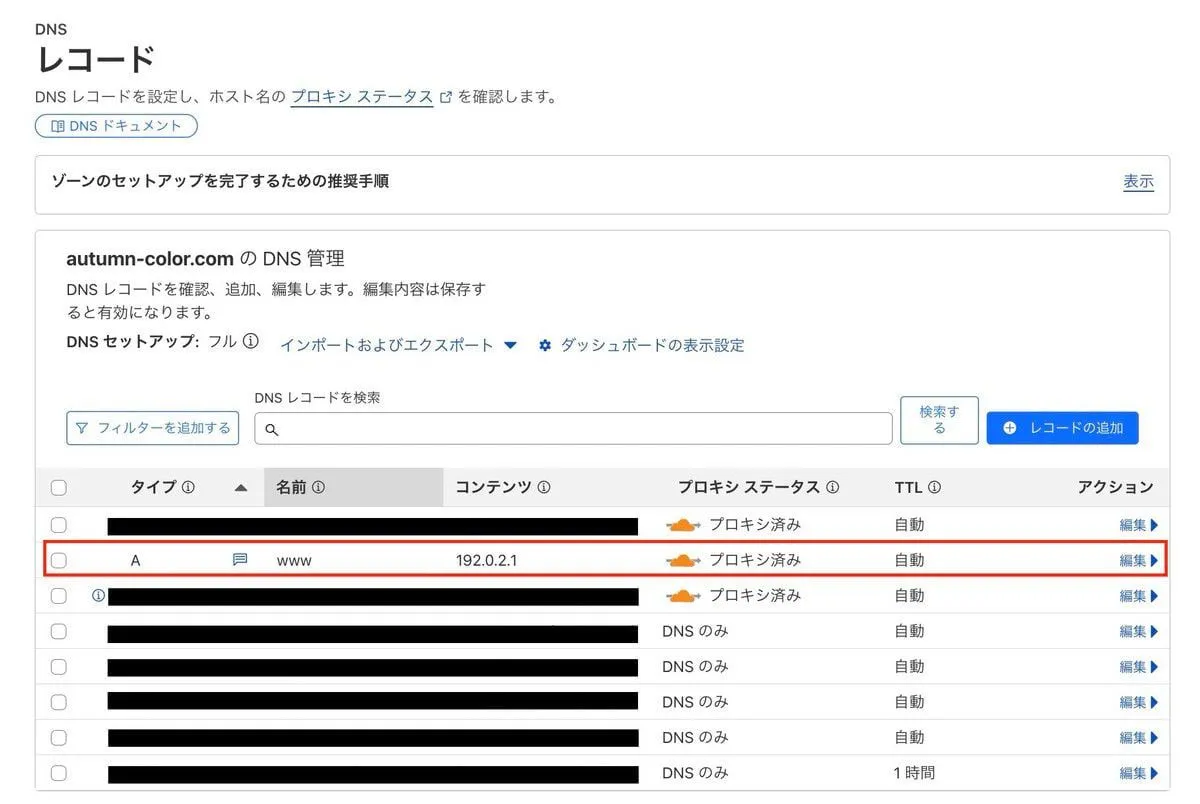Expand 編集 for the www A record

(1138, 561)
